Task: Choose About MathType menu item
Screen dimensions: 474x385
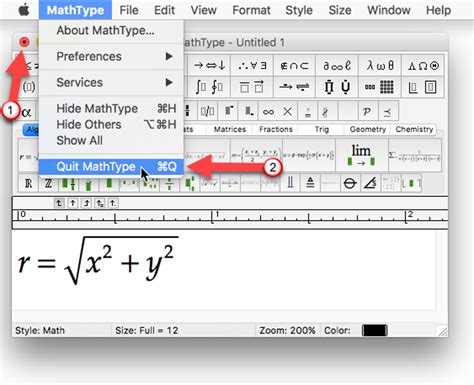Action: 111,30
